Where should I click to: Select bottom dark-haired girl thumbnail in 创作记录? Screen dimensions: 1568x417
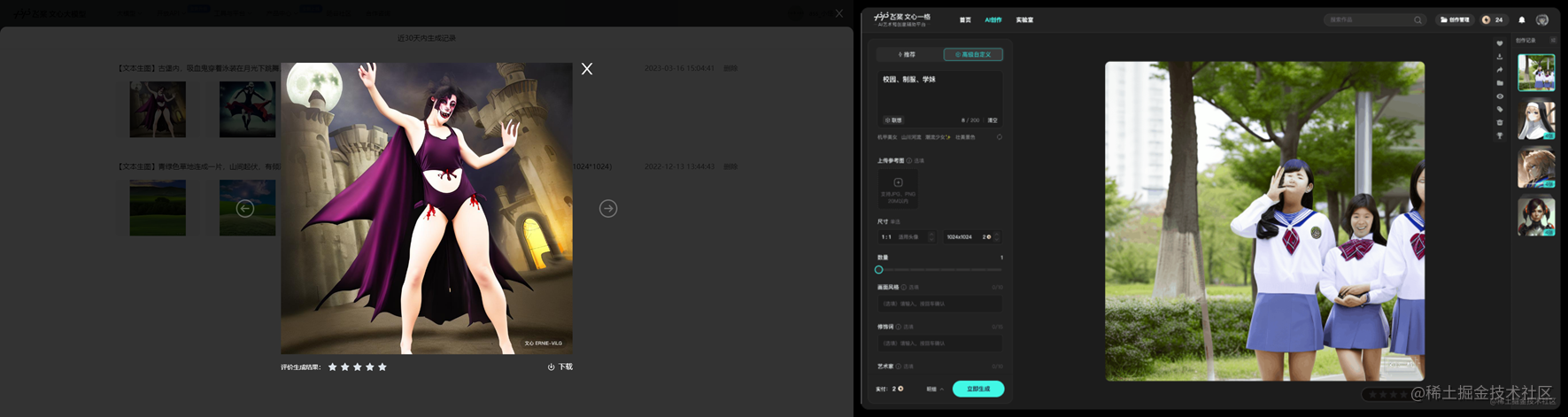[1536, 216]
